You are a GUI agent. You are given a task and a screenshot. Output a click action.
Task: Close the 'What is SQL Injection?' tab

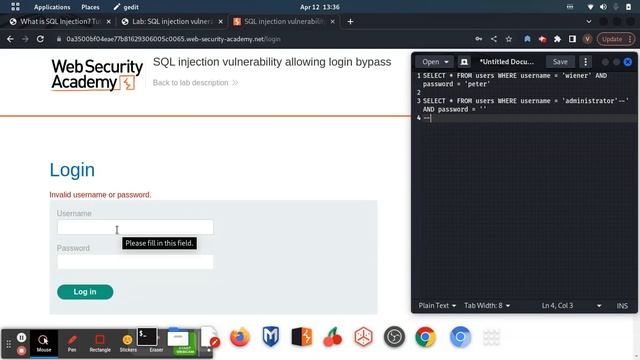(x=109, y=22)
